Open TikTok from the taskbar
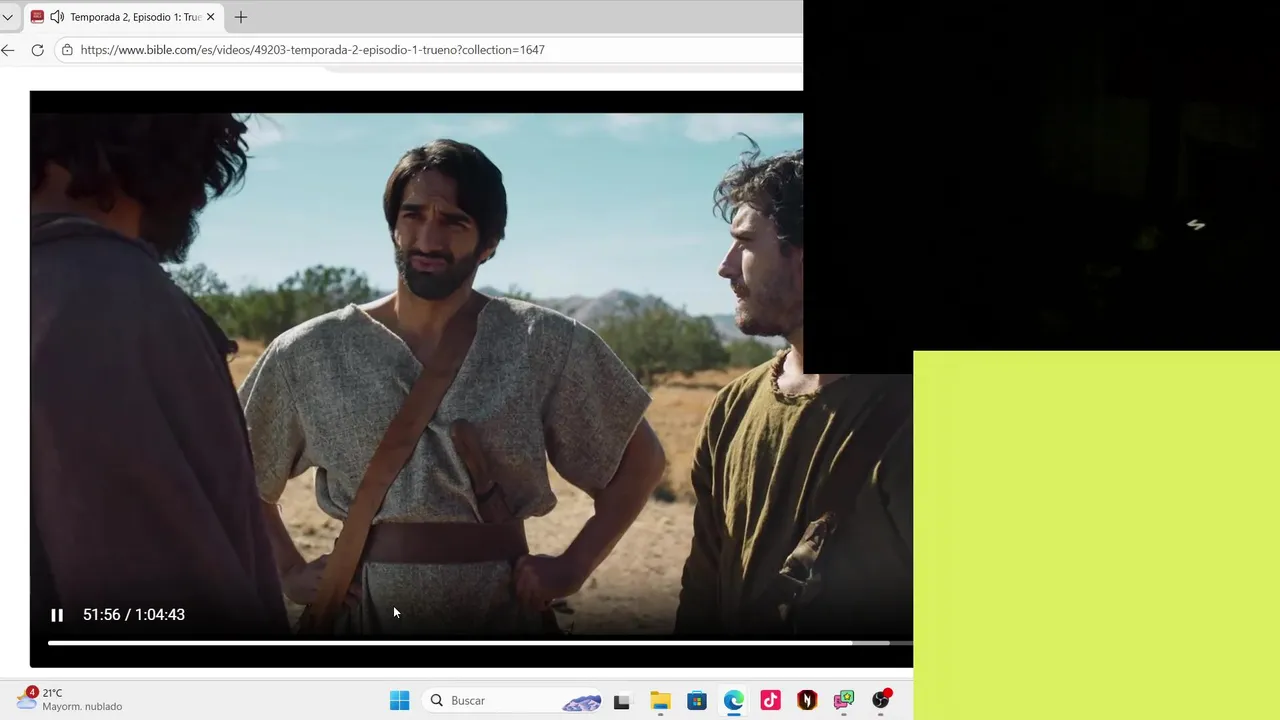 tap(770, 700)
